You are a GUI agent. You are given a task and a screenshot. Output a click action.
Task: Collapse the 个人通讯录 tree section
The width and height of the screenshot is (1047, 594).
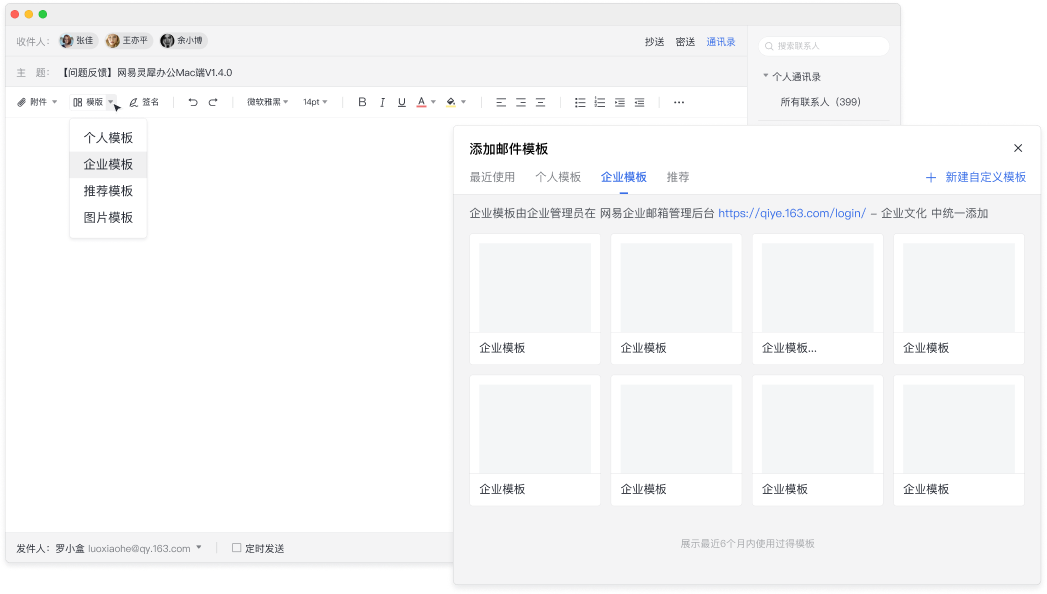point(766,76)
